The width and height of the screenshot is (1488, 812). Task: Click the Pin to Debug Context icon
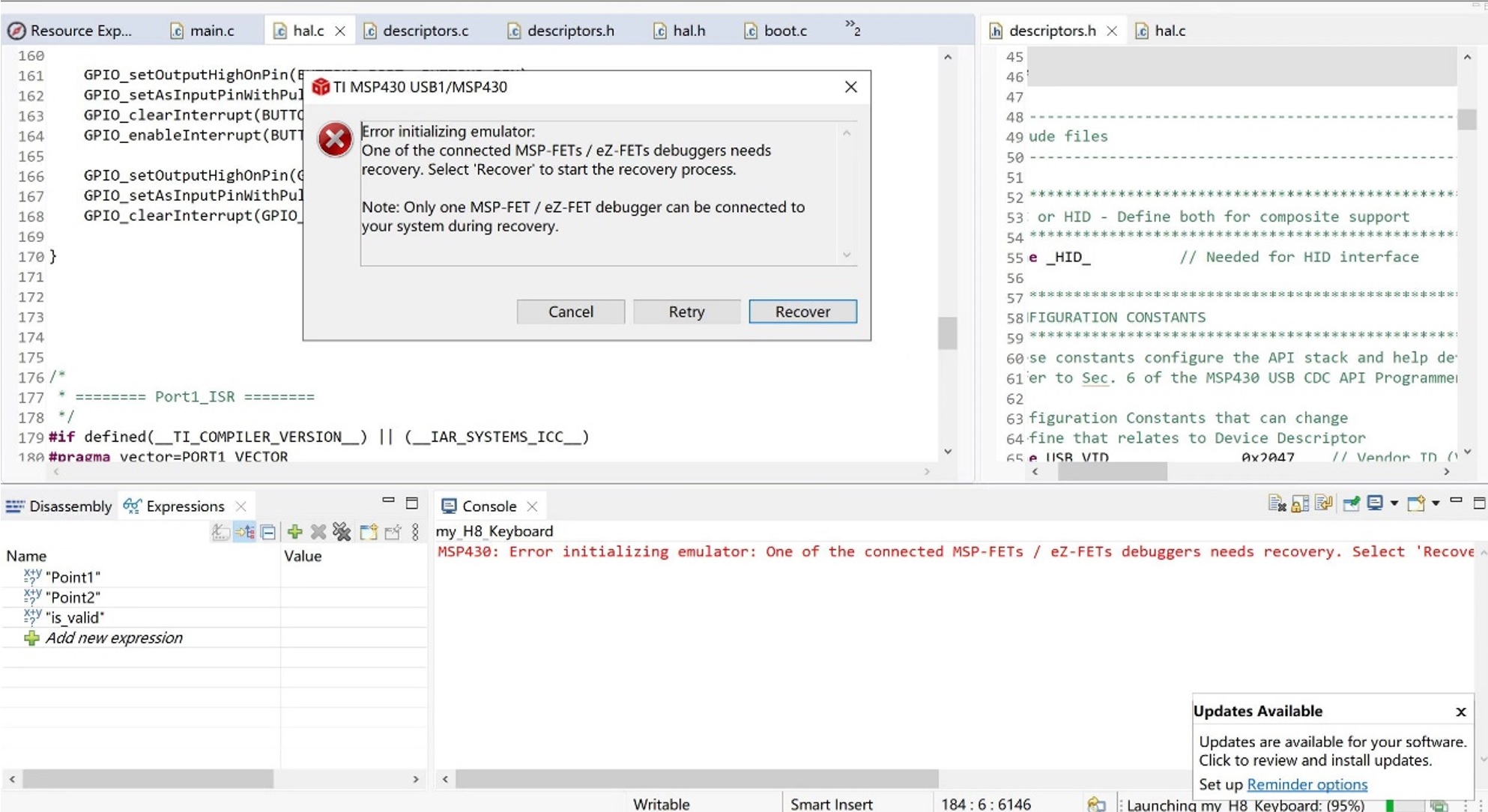click(393, 532)
